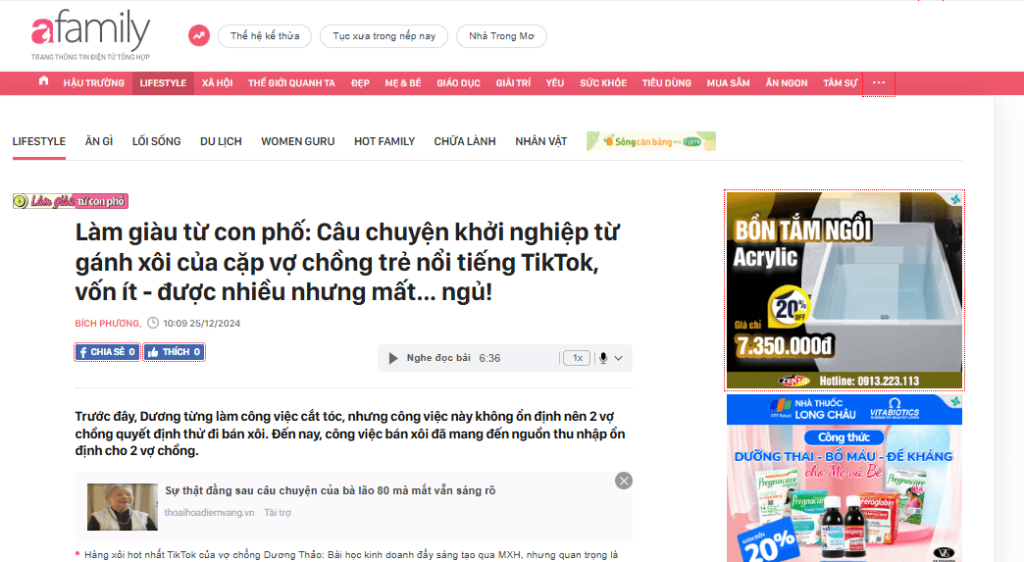Go to Tâm Sự section
This screenshot has height=562, width=1024.
840,83
